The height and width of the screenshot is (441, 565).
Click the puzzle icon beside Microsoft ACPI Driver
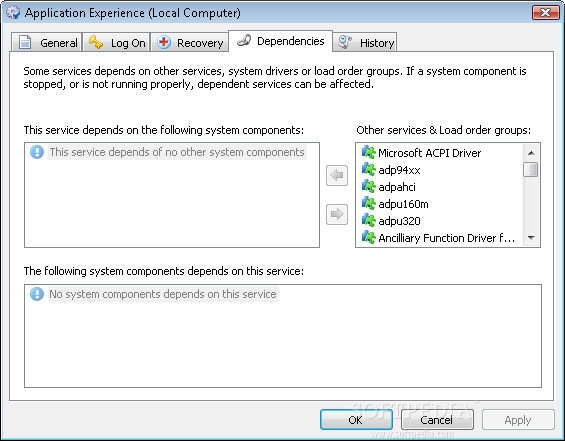coord(369,152)
